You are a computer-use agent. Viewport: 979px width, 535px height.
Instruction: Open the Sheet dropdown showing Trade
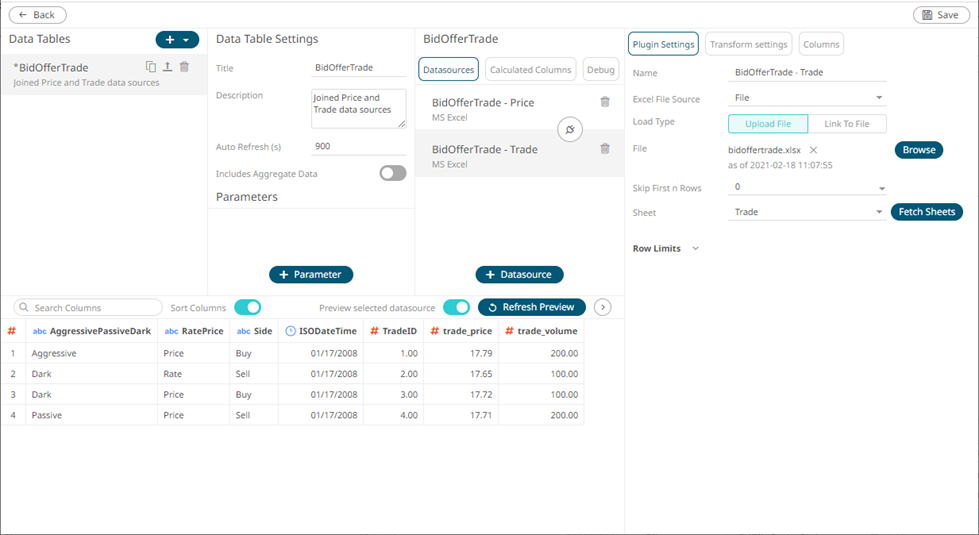click(x=808, y=212)
